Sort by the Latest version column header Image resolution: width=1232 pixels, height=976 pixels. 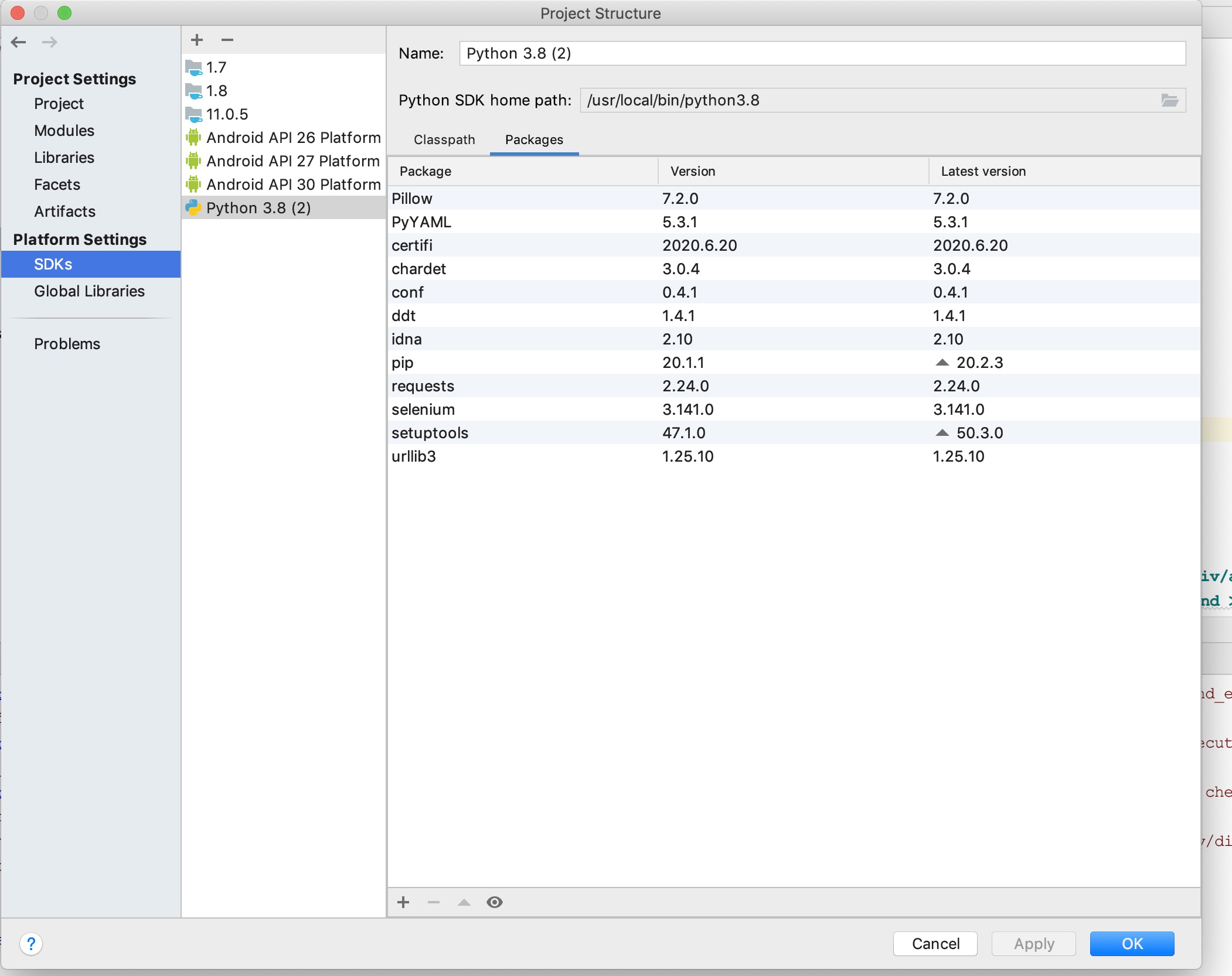click(1064, 171)
